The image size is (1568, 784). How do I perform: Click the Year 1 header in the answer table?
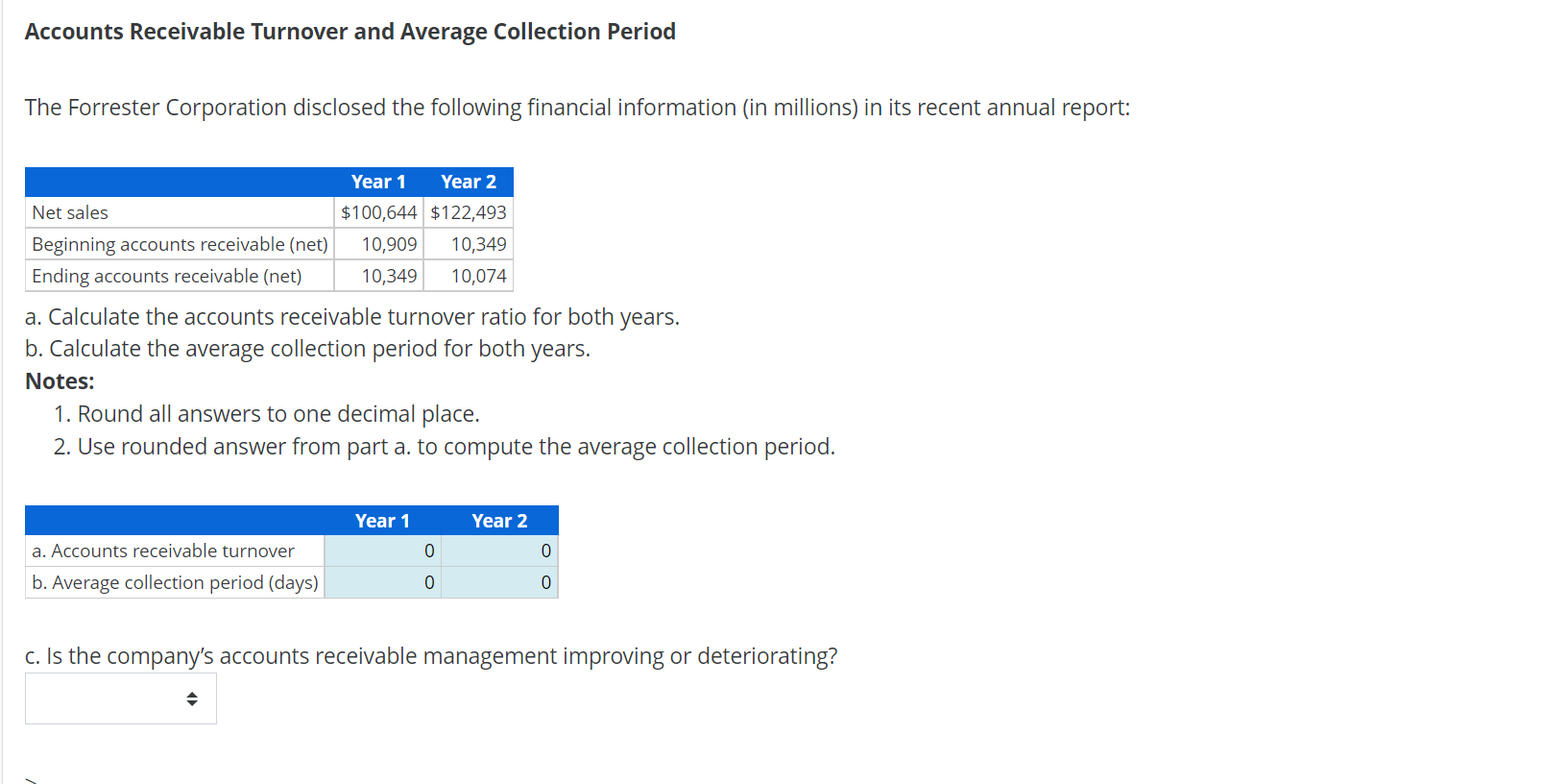pyautogui.click(x=382, y=520)
